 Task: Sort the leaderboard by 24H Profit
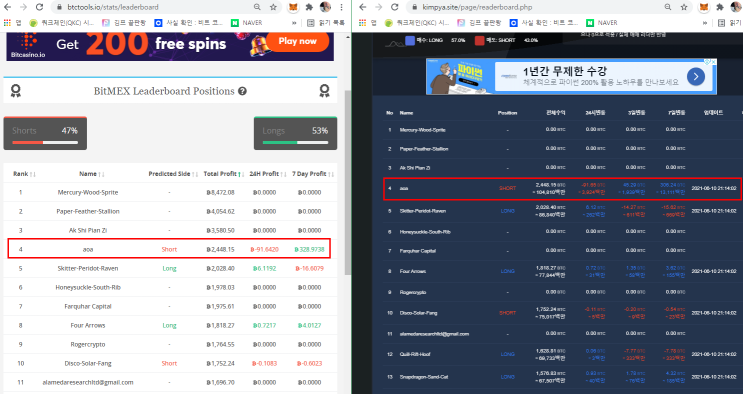pos(268,174)
